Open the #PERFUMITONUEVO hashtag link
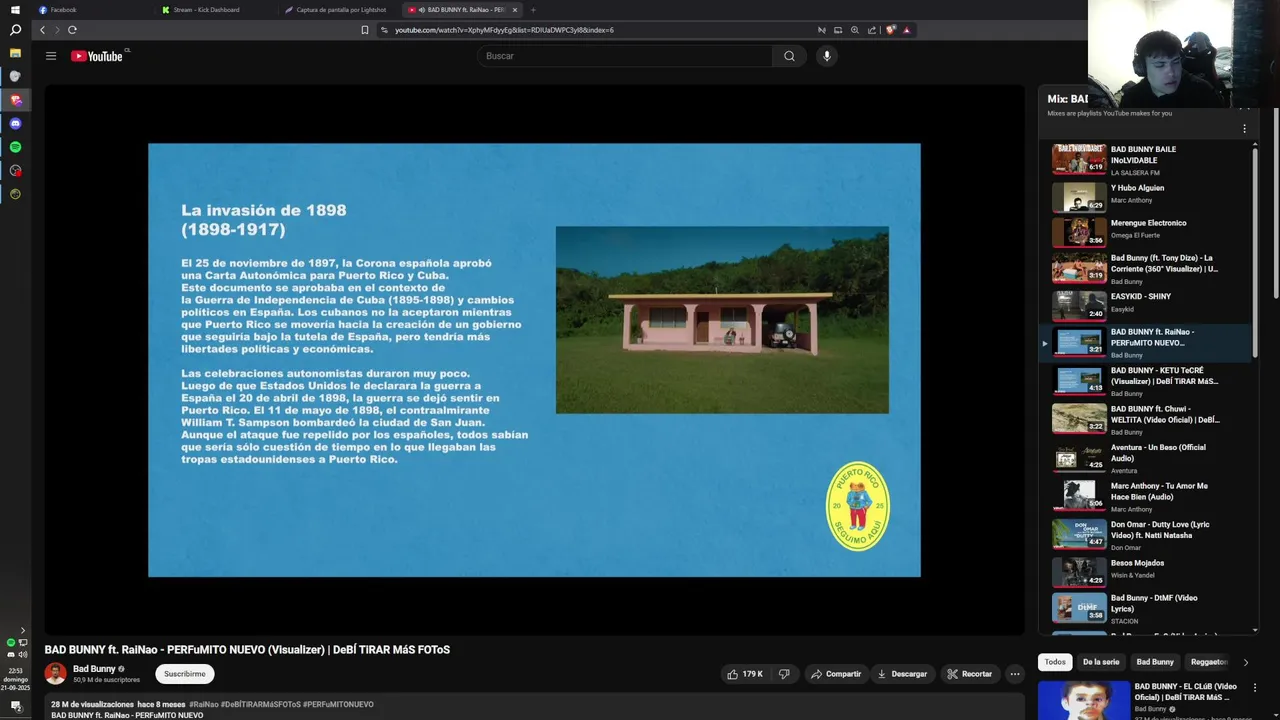 pos(338,704)
